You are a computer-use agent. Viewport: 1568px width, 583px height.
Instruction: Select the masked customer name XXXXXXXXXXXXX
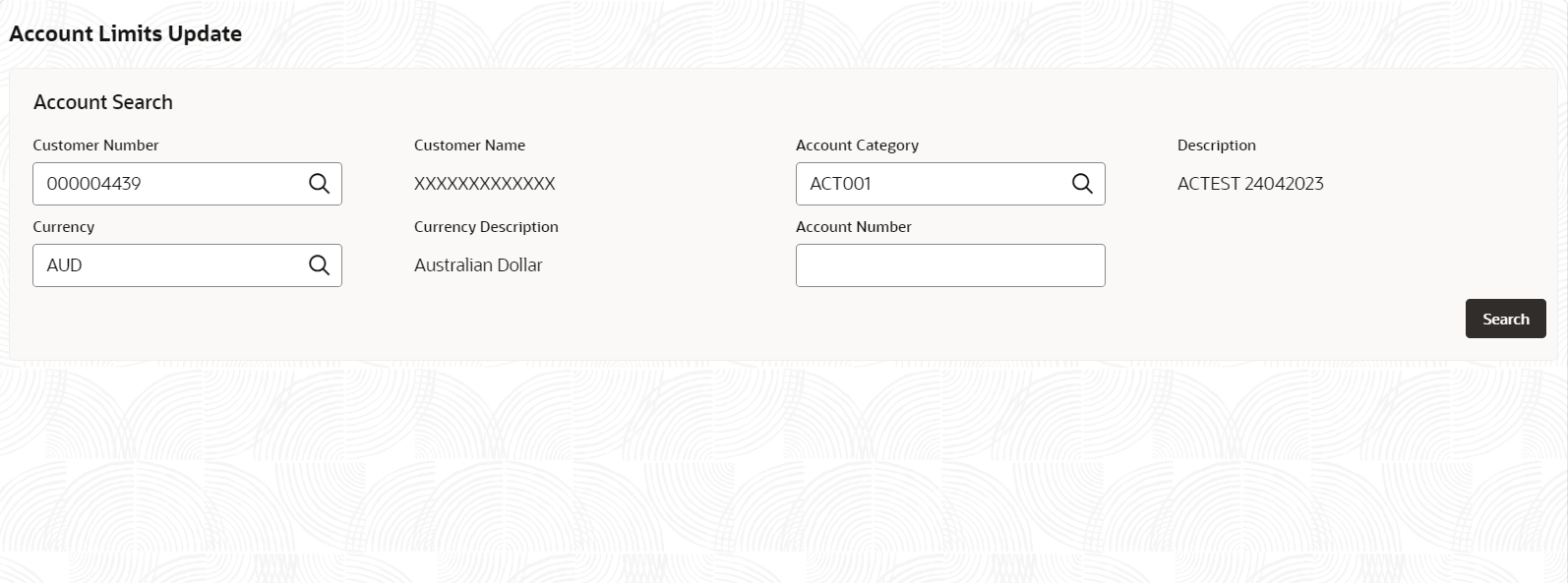(x=485, y=184)
